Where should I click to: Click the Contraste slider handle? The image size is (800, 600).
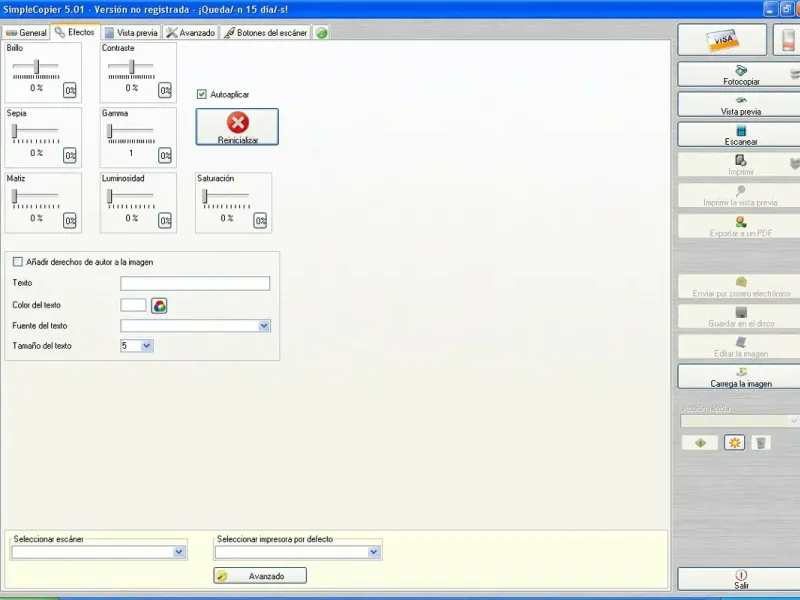(x=132, y=66)
